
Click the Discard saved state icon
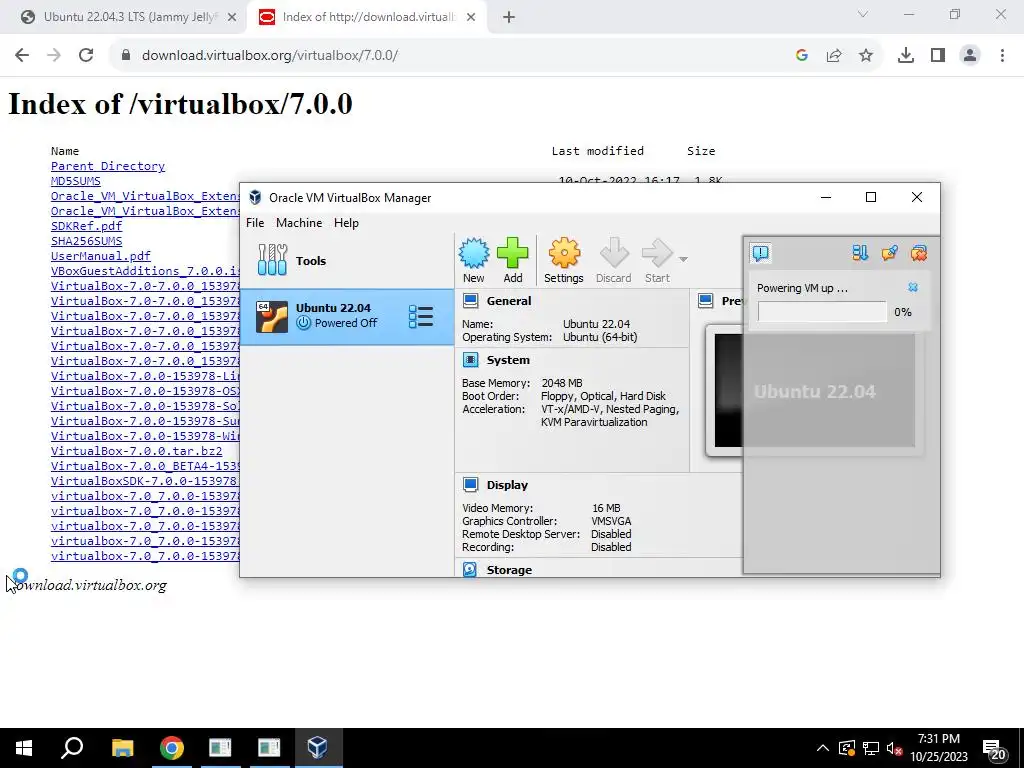point(614,253)
